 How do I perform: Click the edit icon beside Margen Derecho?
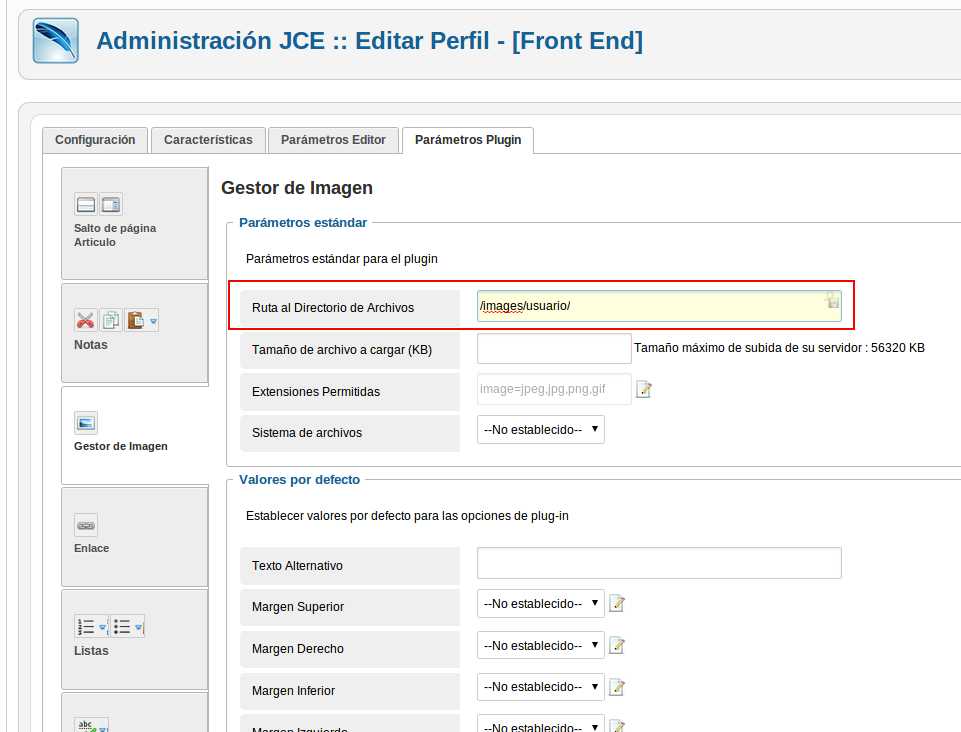click(617, 646)
